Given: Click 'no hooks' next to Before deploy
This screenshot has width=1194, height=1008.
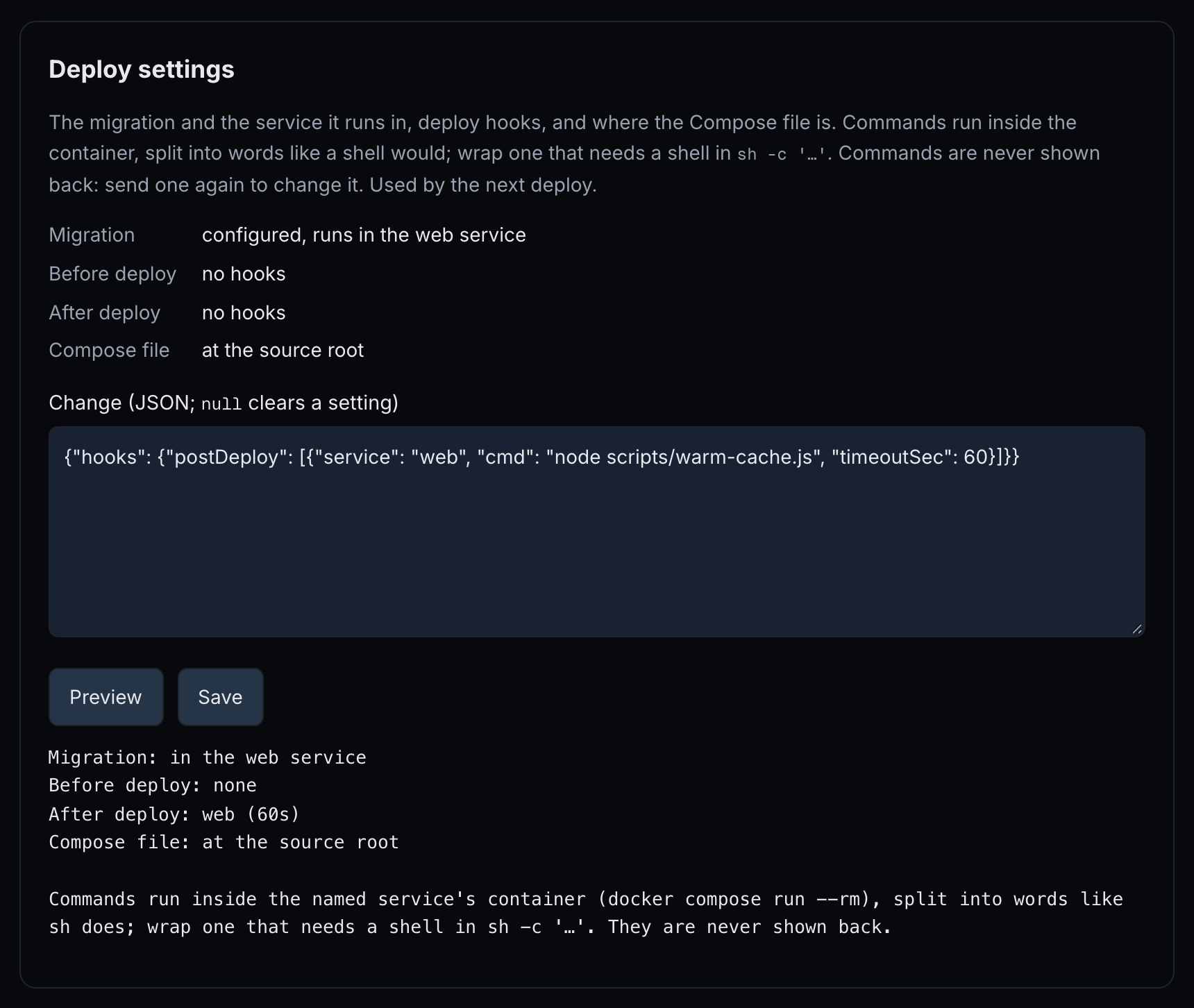Looking at the screenshot, I should point(244,274).
